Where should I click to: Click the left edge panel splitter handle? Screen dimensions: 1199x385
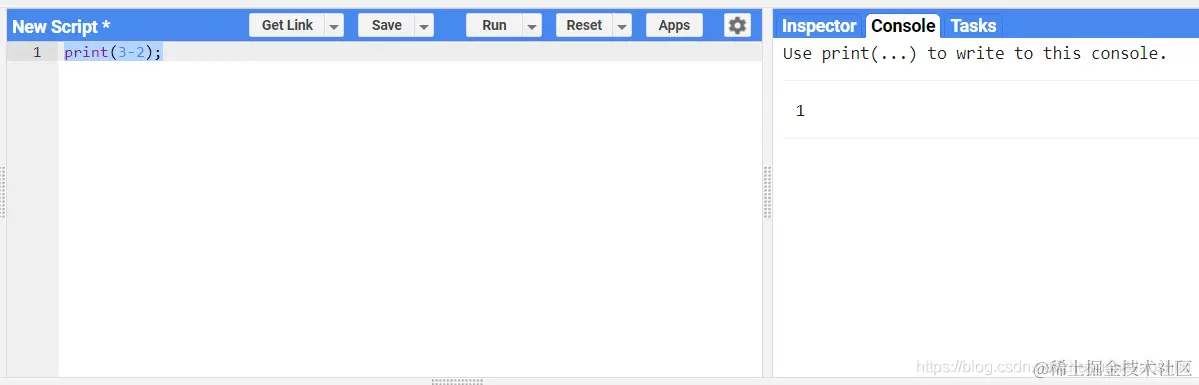tap(3, 193)
